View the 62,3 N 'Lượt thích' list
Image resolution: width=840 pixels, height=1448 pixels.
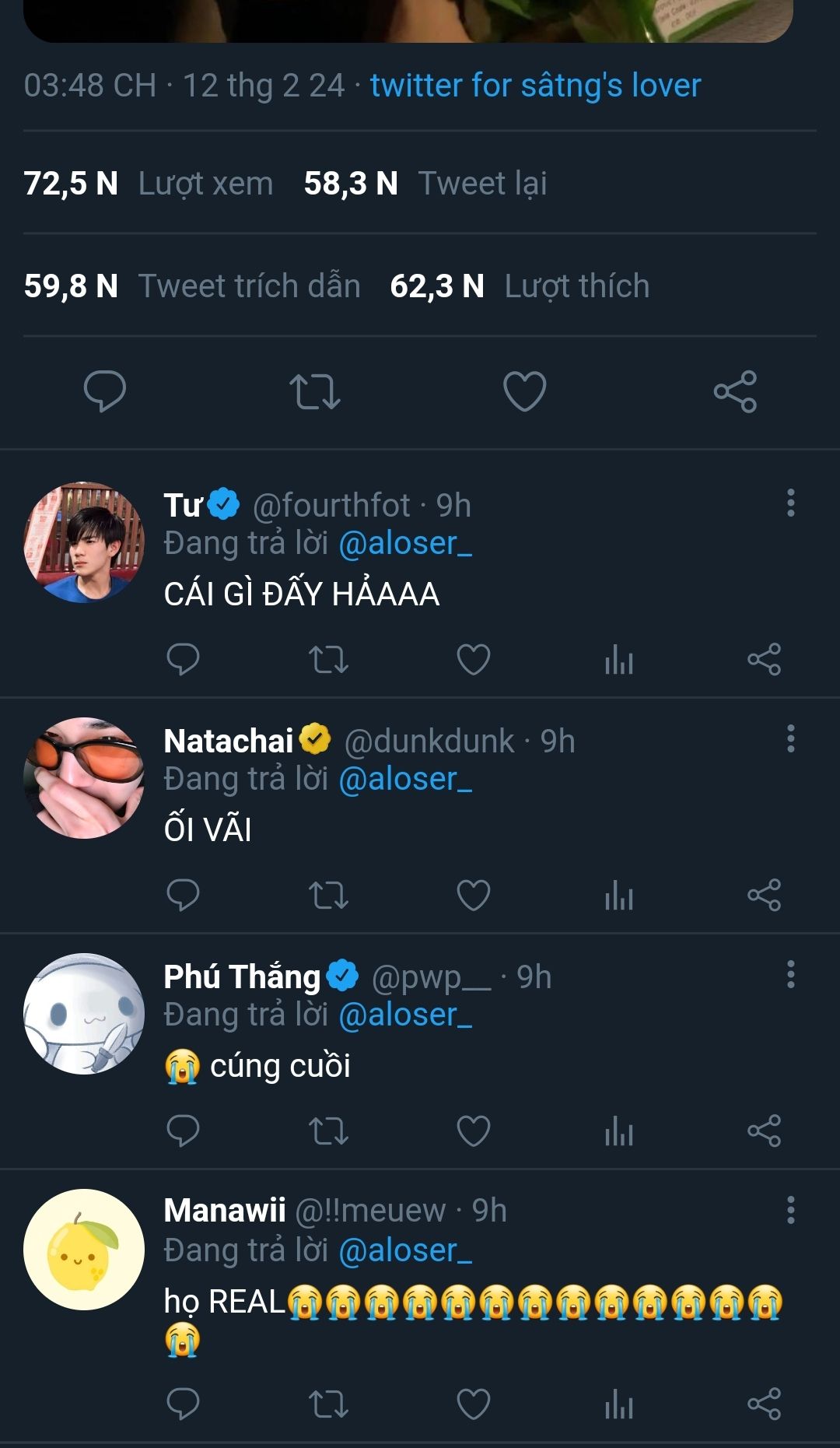coord(519,286)
